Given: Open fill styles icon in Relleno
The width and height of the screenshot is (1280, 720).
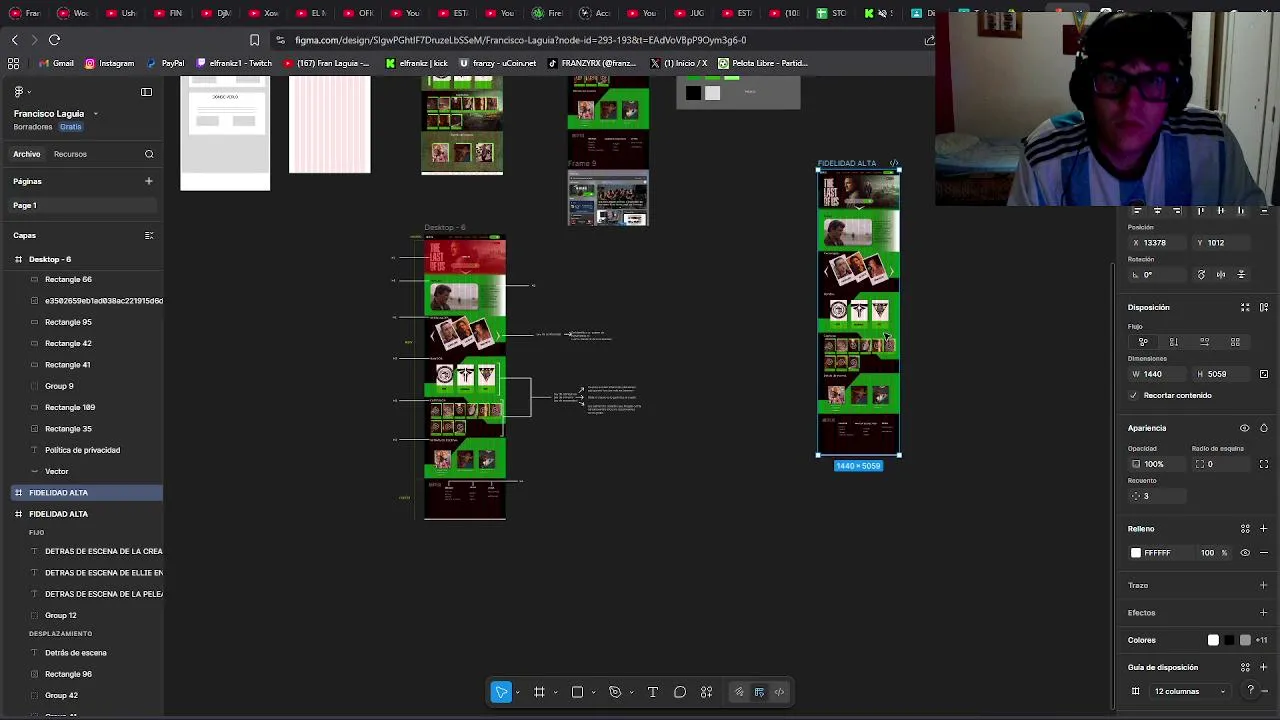Looking at the screenshot, I should coord(1245,529).
